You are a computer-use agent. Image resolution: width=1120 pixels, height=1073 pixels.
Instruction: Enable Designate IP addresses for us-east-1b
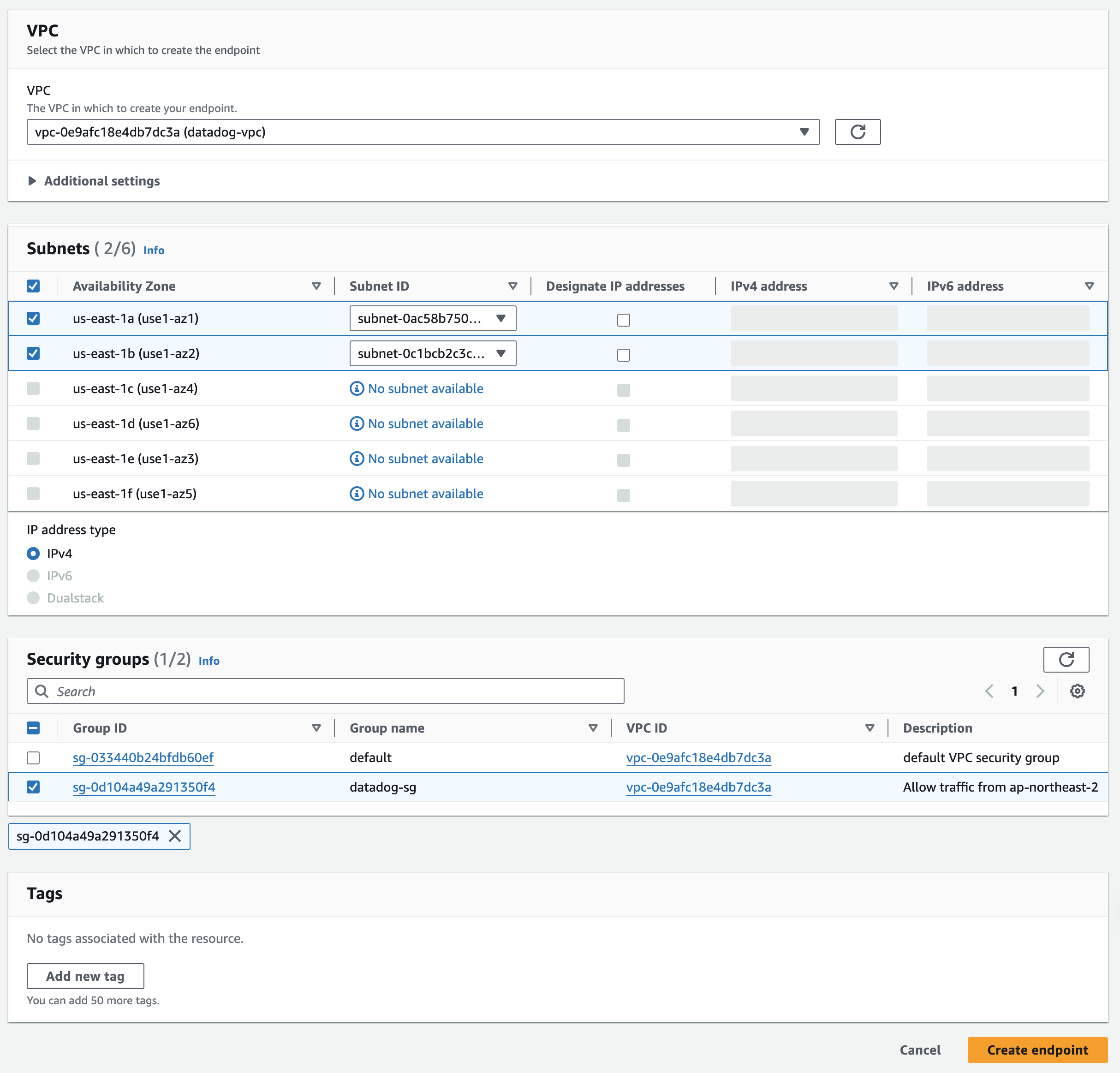click(624, 355)
